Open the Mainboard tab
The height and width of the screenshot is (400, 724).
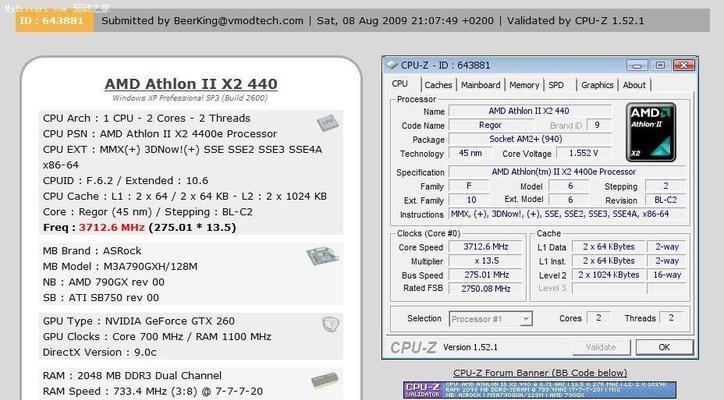(481, 85)
